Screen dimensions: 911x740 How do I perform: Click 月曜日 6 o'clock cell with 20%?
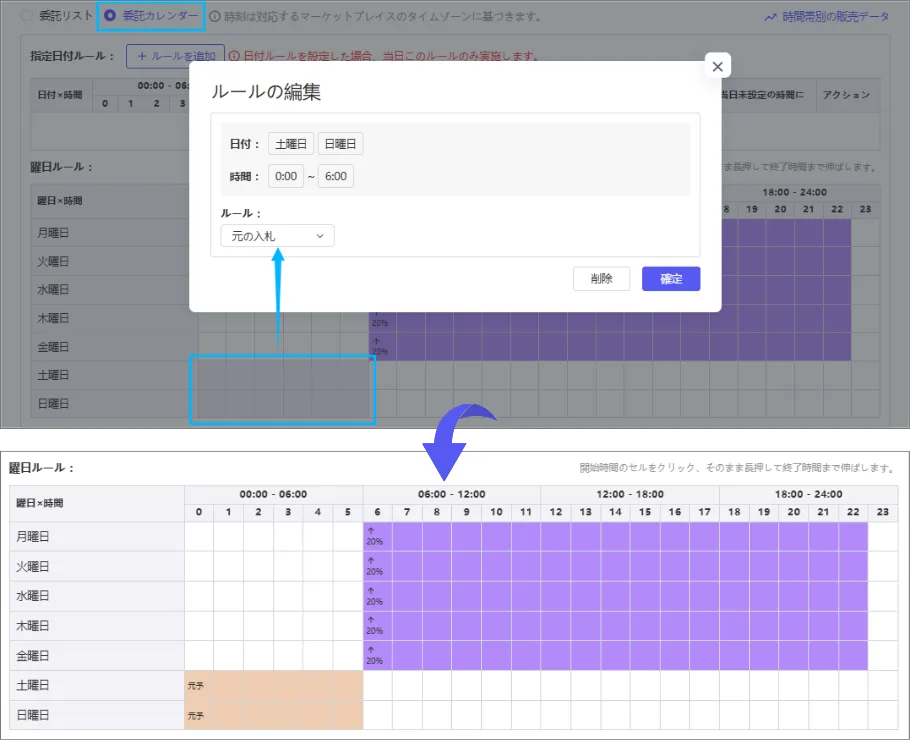pos(378,537)
